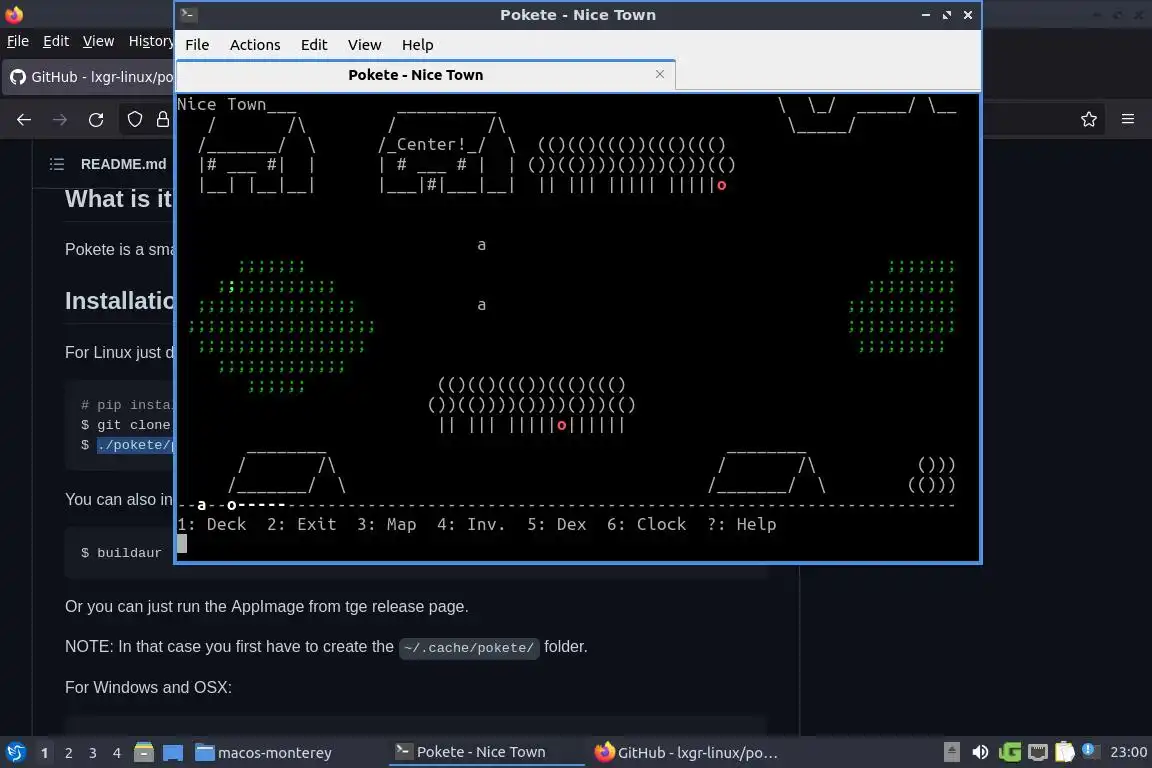This screenshot has height=768, width=1152.
Task: Open the Actions menu in terminal
Action: [255, 45]
